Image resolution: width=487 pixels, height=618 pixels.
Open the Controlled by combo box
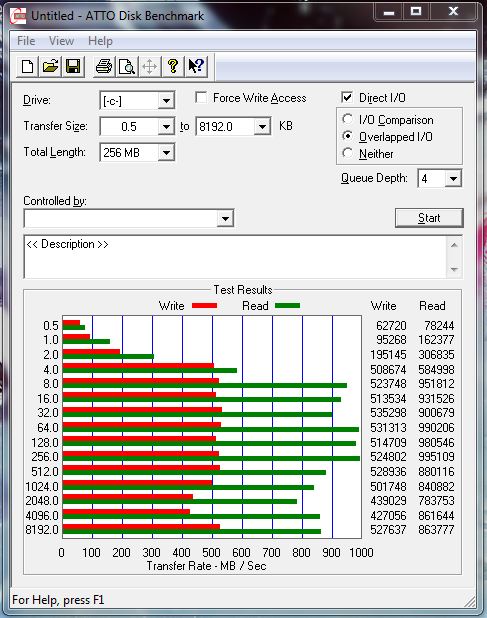[129, 218]
